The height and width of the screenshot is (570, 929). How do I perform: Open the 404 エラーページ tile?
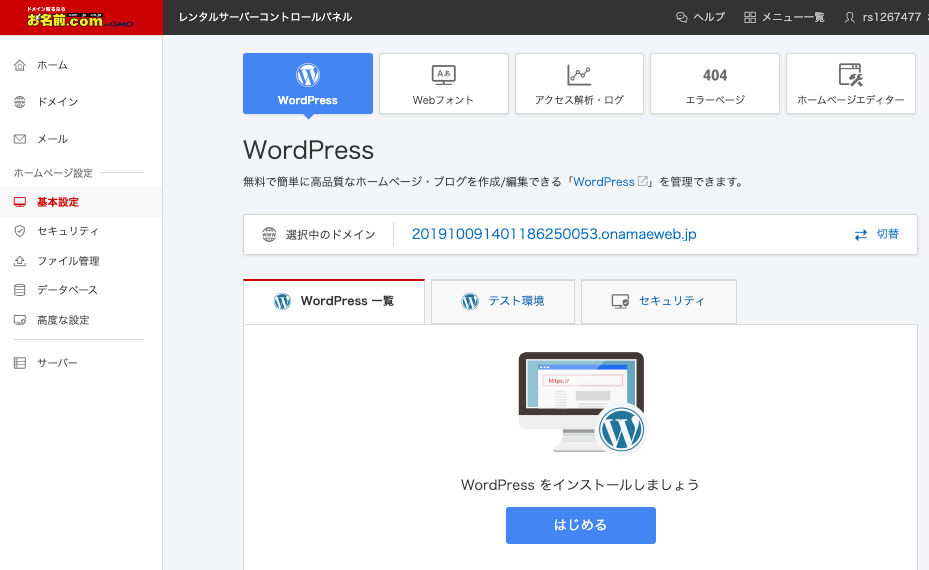[715, 84]
